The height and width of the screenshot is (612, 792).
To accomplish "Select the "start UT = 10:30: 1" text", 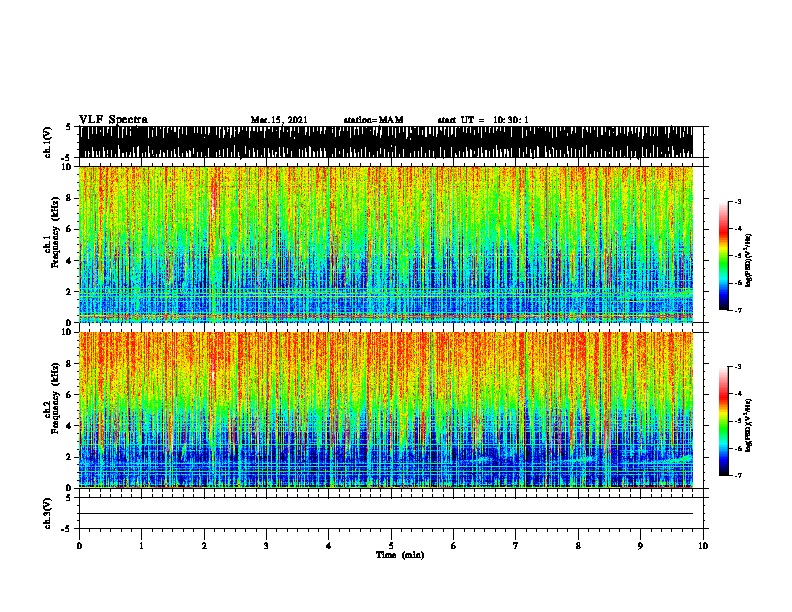I will pos(483,120).
